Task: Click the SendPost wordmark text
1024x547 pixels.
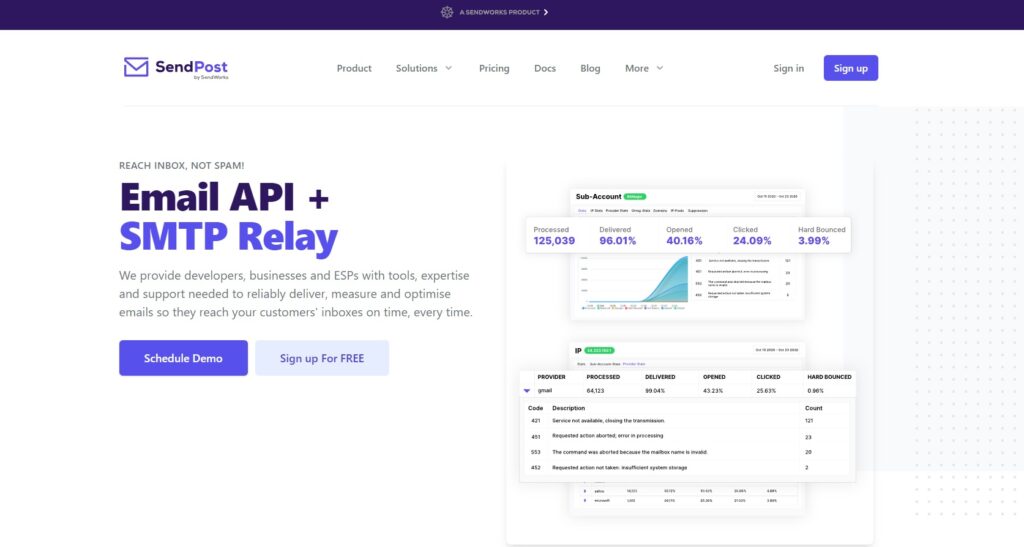Action: coord(191,67)
